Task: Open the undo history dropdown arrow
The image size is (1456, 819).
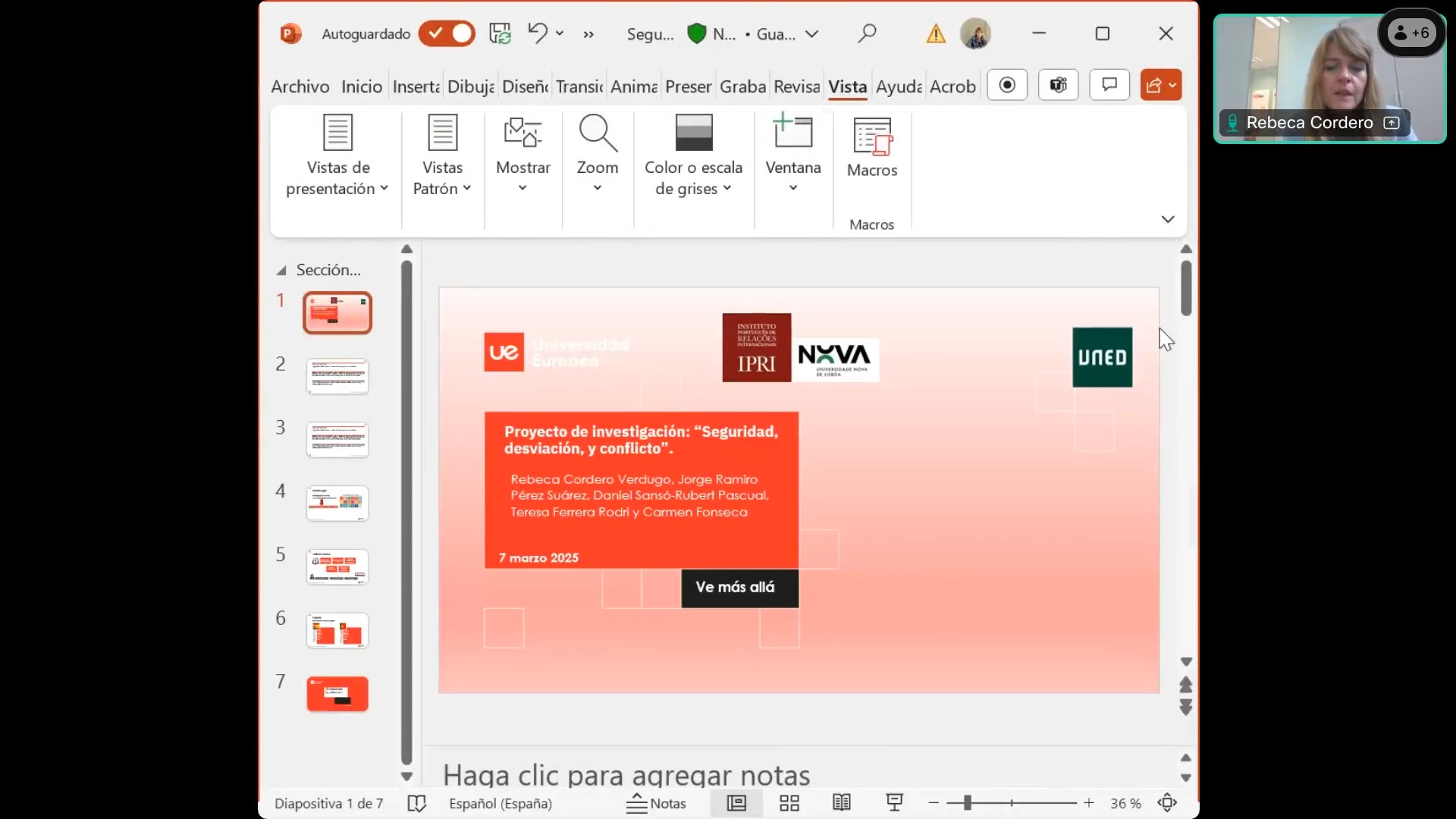Action: click(560, 33)
